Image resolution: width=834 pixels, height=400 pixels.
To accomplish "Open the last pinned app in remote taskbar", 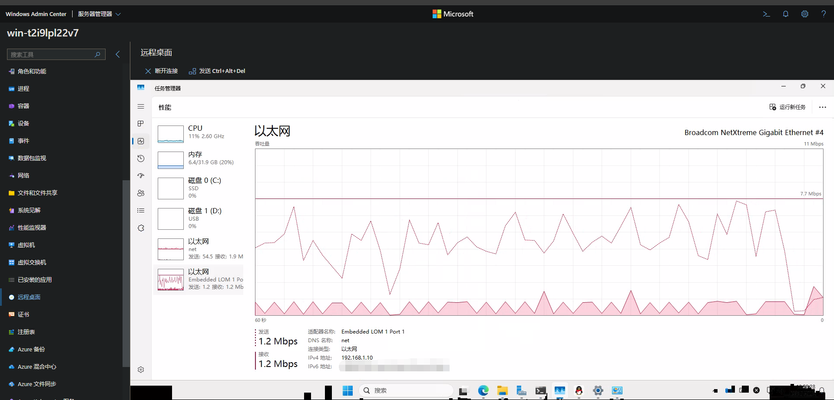I will pos(617,390).
